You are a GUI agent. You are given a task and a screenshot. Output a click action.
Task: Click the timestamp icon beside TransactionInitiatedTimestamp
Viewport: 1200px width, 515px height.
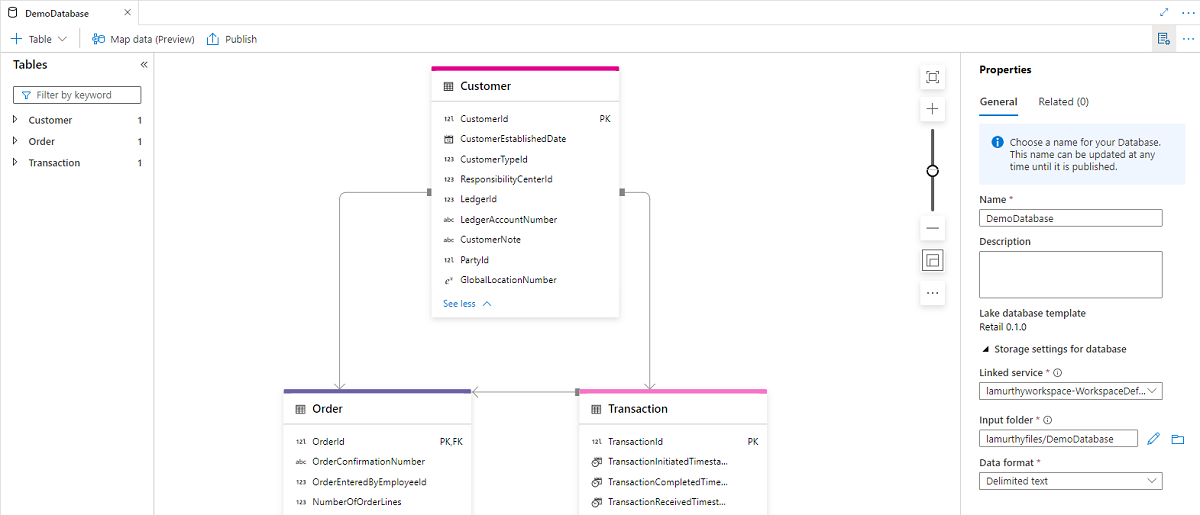click(596, 462)
